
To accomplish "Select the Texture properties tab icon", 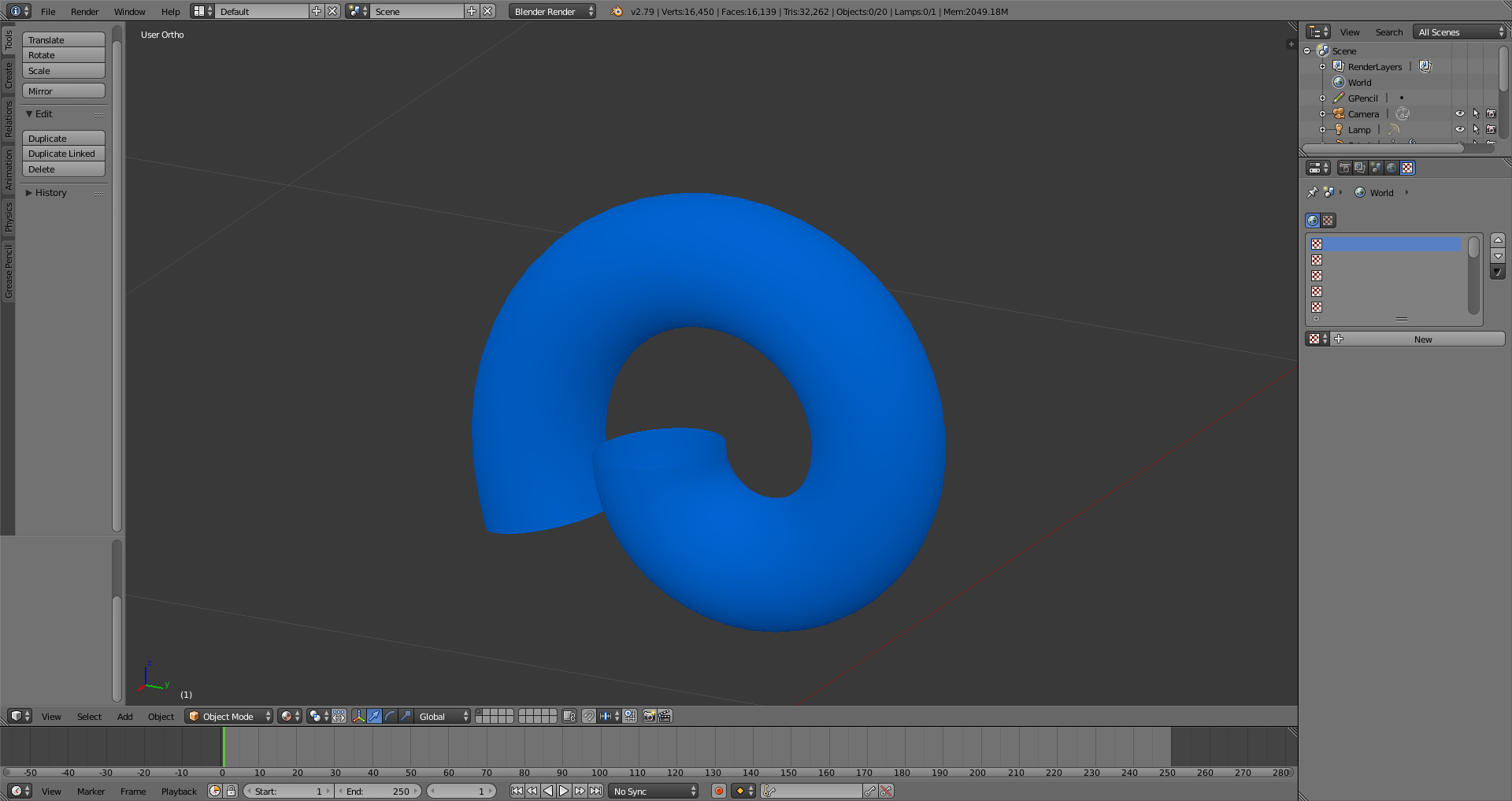I will tap(1407, 168).
